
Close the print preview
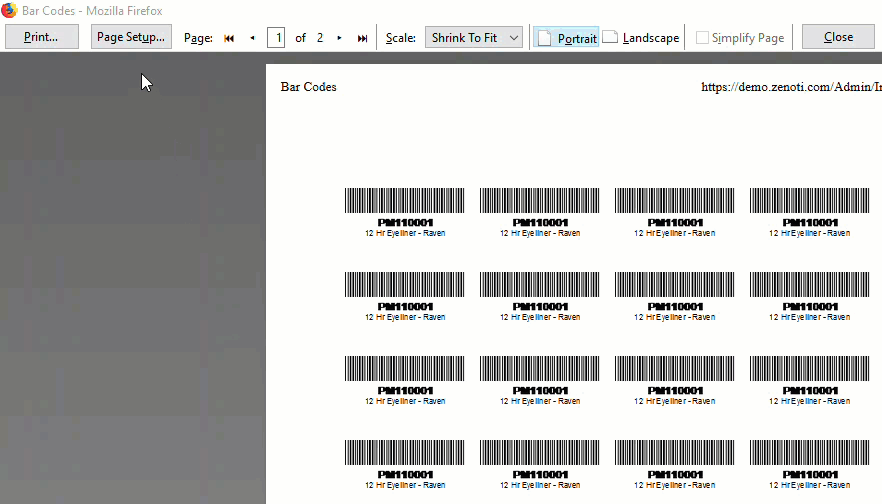[838, 37]
